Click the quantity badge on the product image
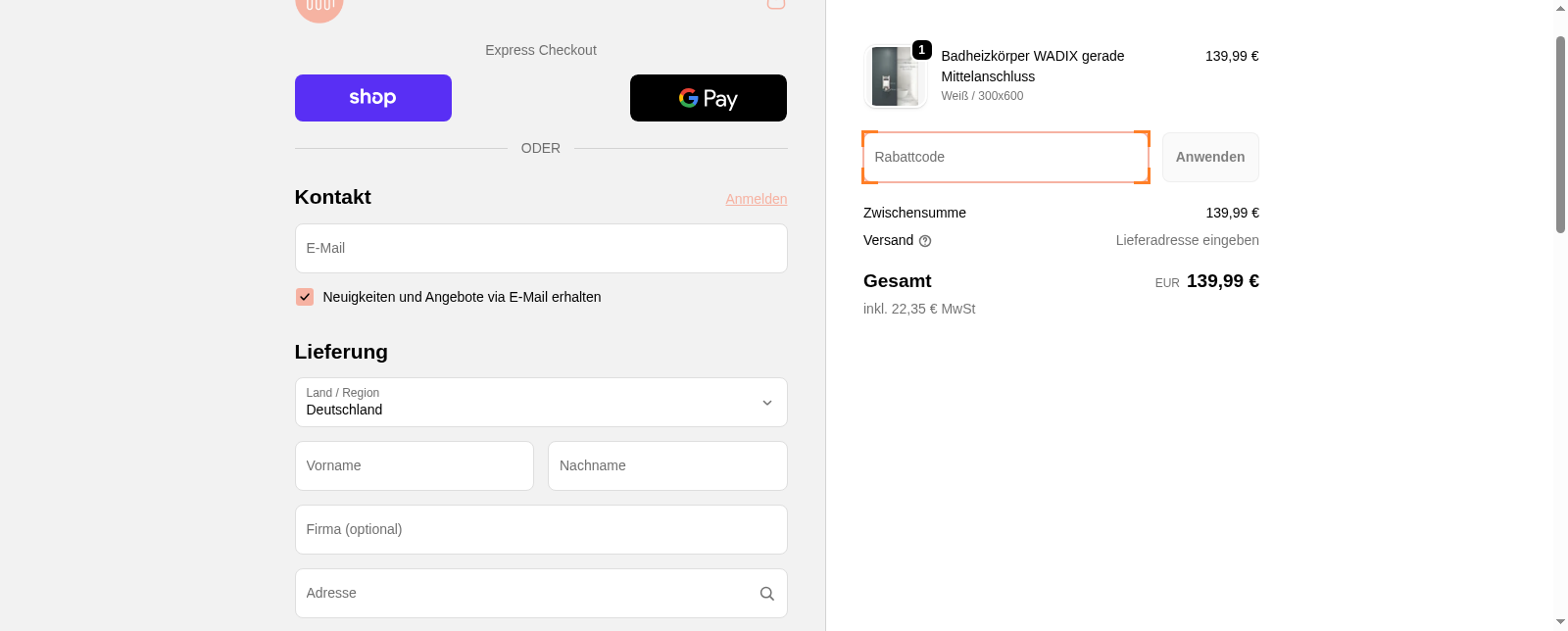The height and width of the screenshot is (631, 1568). (921, 50)
